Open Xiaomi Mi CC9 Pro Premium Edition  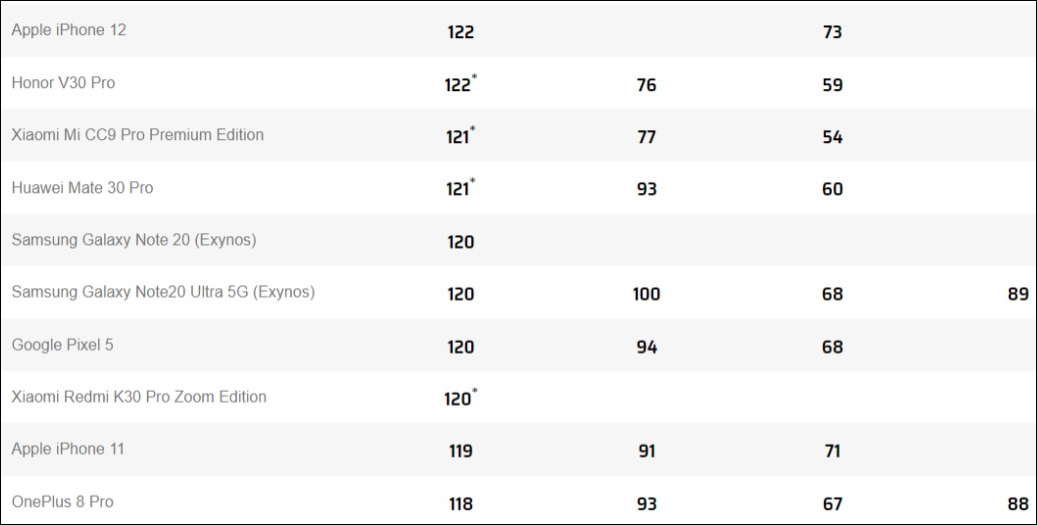[138, 135]
